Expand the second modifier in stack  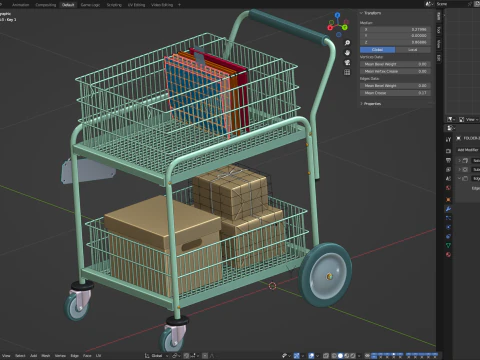click(x=459, y=169)
